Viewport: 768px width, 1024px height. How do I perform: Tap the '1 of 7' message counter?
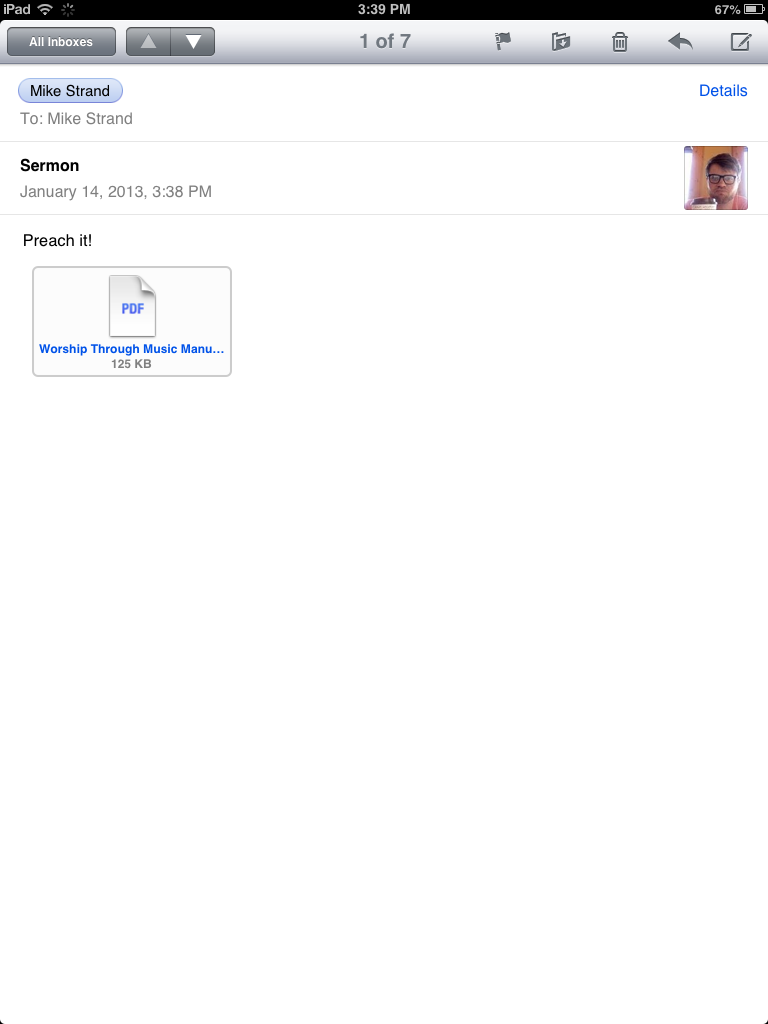(385, 41)
